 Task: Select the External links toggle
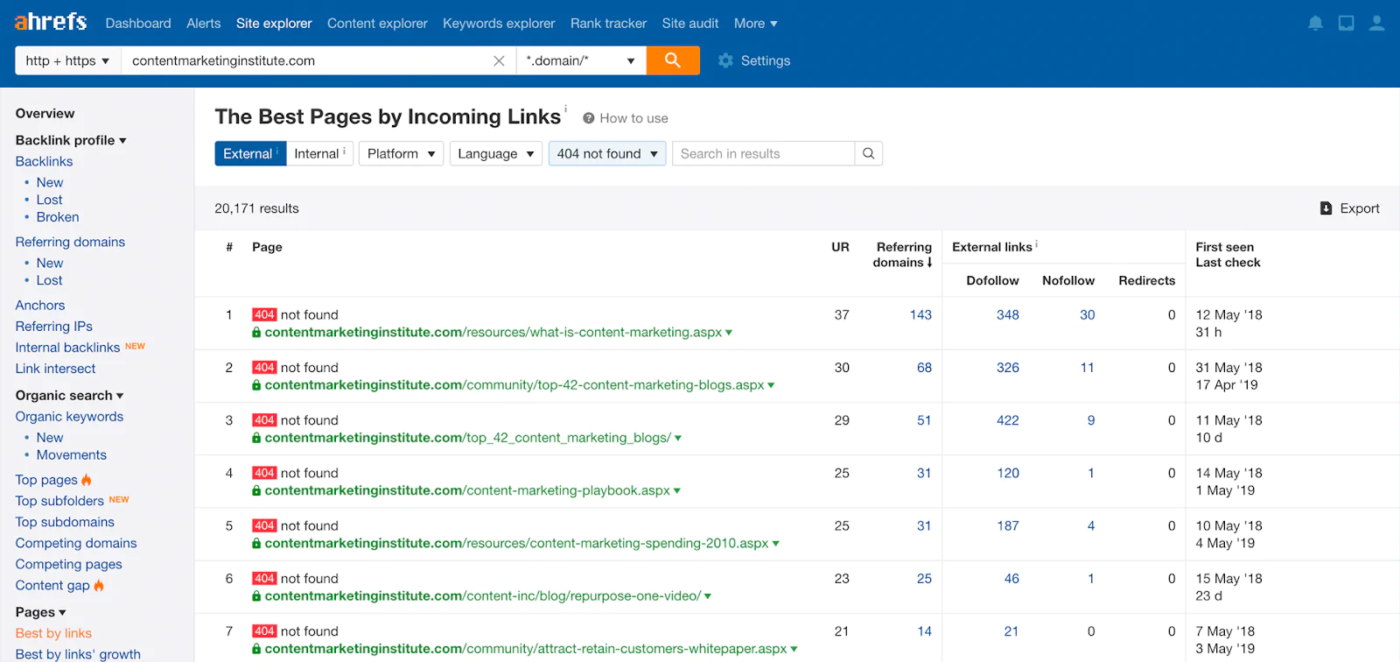click(250, 154)
